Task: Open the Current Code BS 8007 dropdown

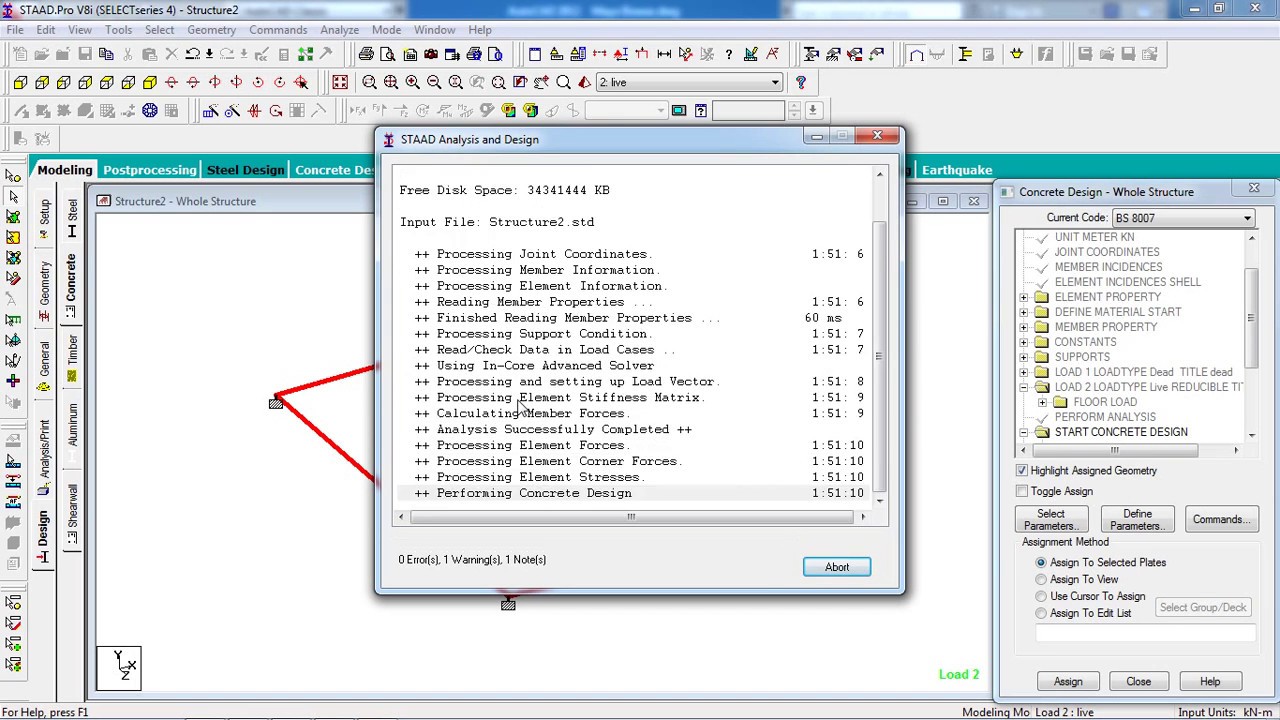Action: tap(1183, 218)
